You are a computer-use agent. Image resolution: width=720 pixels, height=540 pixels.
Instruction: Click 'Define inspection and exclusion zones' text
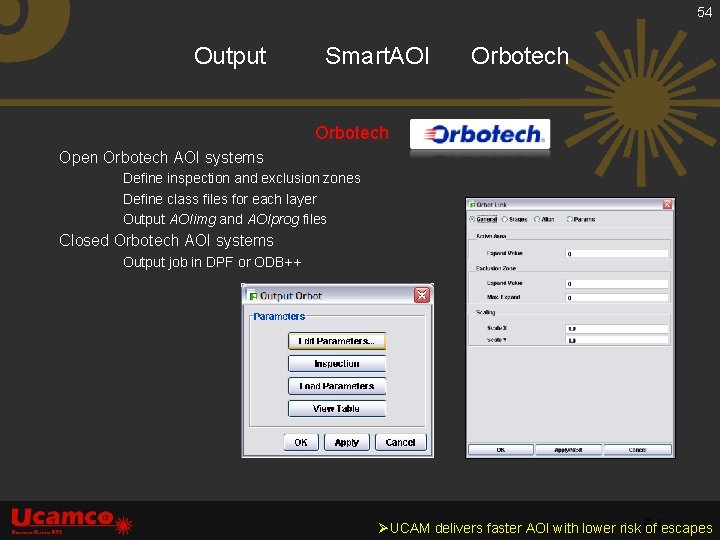242,178
